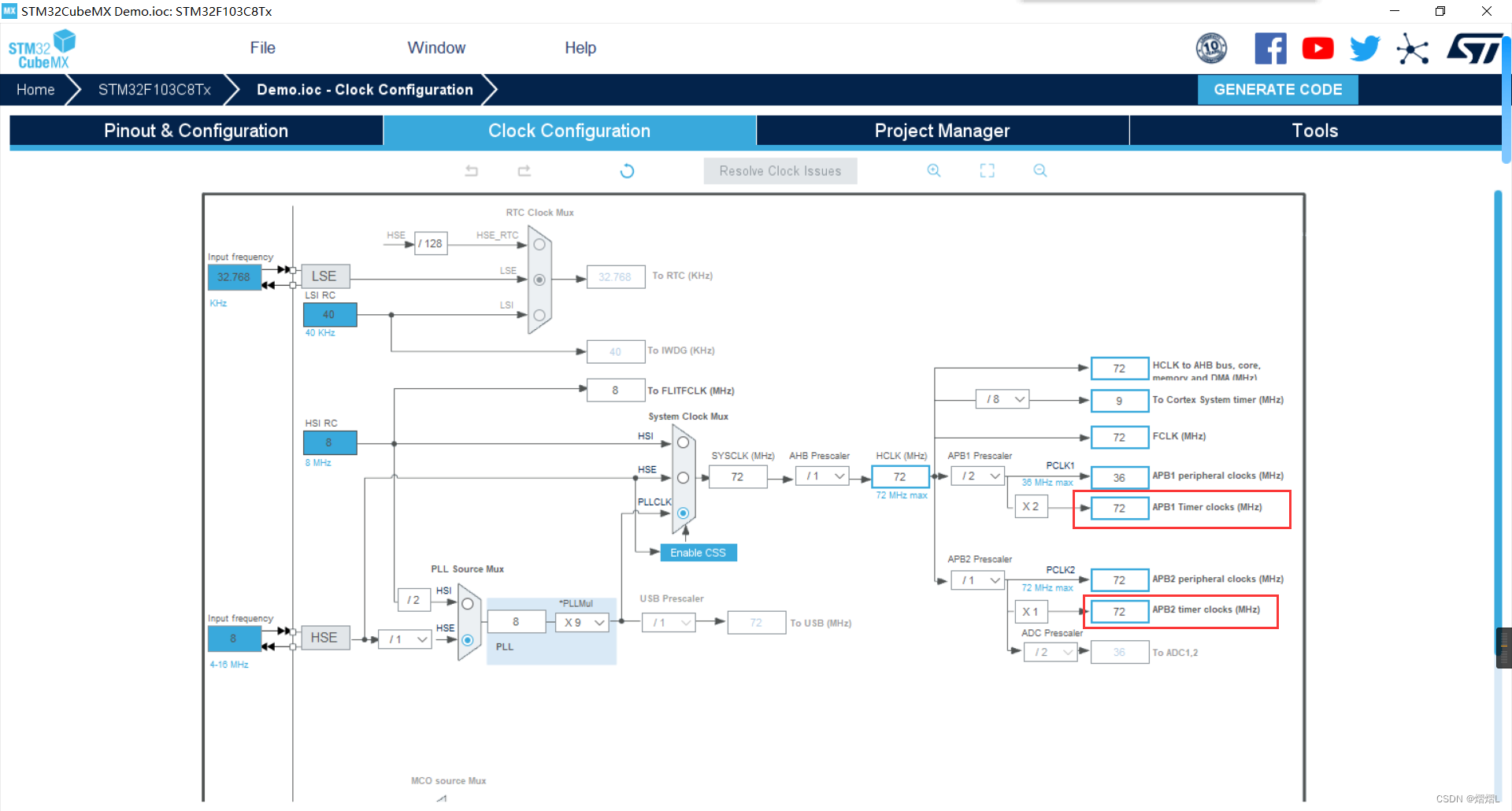
Task: Select HSE in the System Clock Mux
Action: pyautogui.click(x=683, y=478)
